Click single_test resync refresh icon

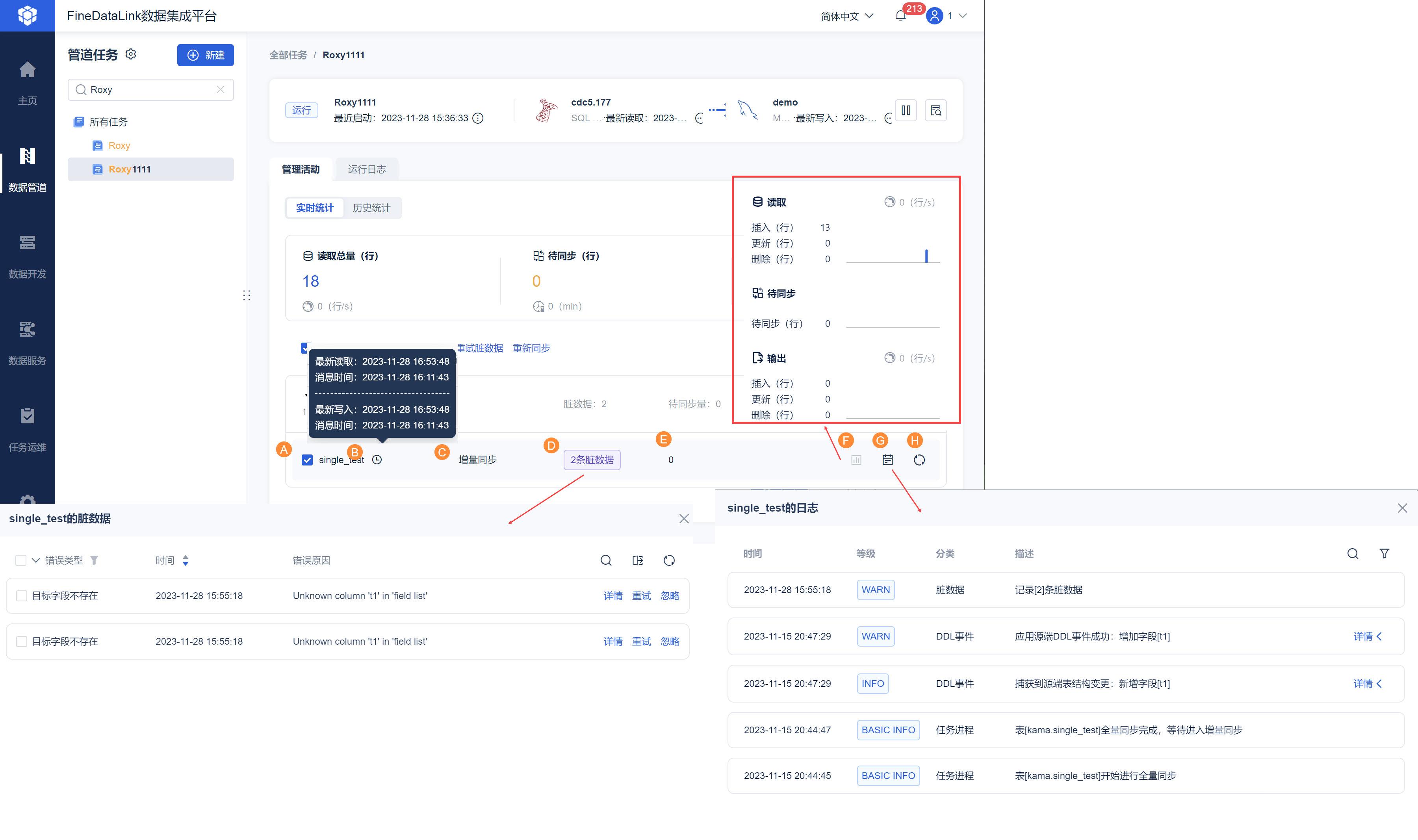pyautogui.click(x=919, y=460)
